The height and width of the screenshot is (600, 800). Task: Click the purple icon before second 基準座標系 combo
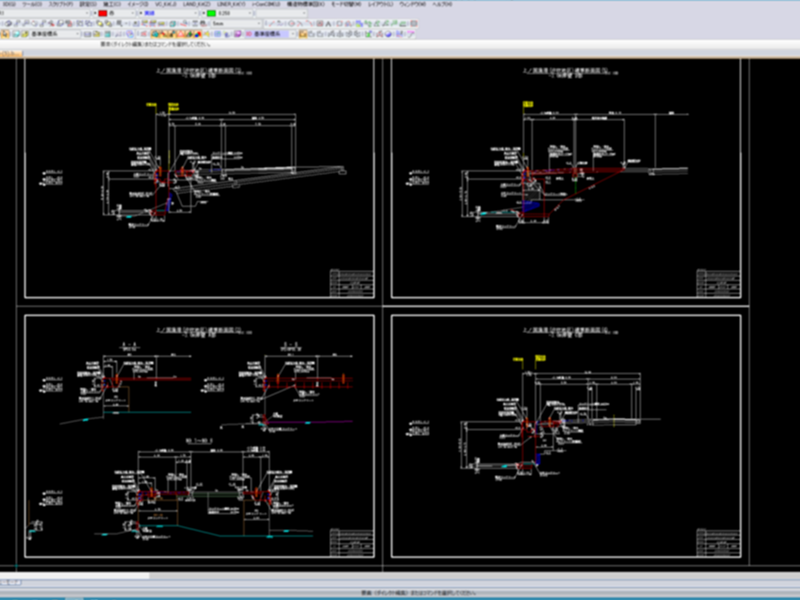[238, 34]
